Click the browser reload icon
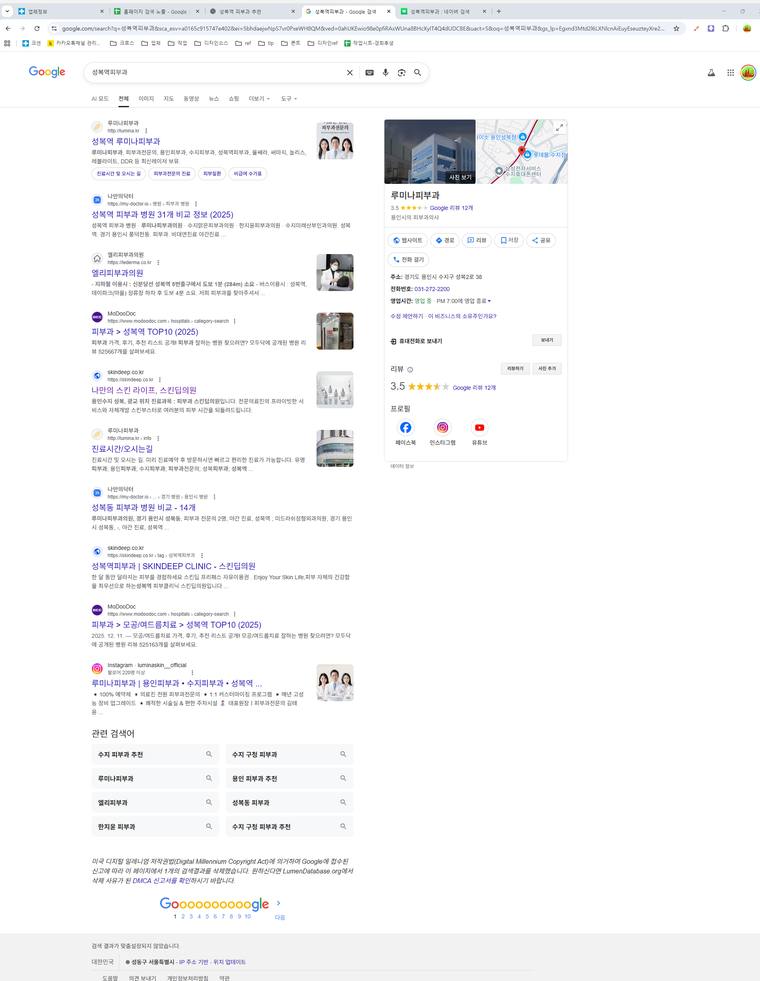 click(37, 28)
